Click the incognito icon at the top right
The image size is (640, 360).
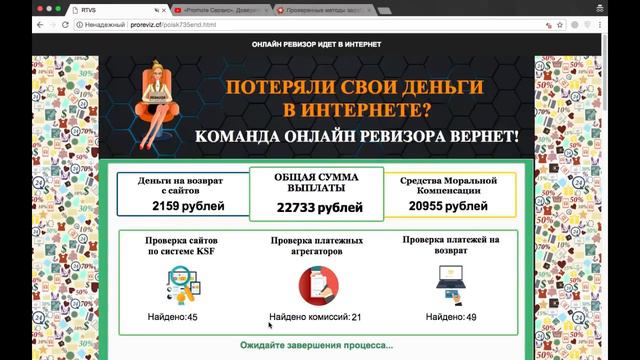(600, 8)
